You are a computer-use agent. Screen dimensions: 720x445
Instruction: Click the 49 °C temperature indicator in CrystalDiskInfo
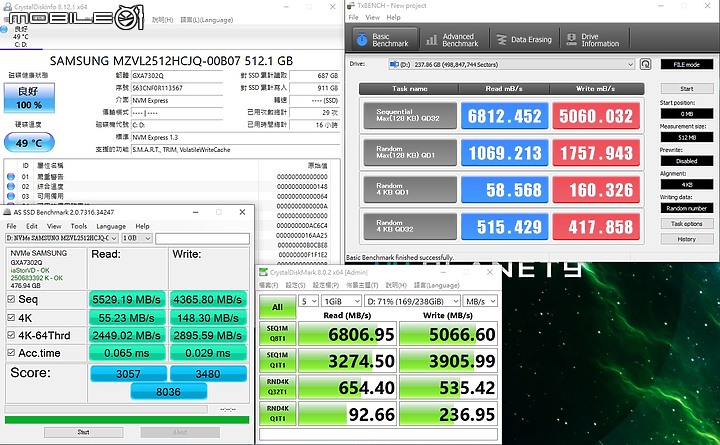click(29, 143)
